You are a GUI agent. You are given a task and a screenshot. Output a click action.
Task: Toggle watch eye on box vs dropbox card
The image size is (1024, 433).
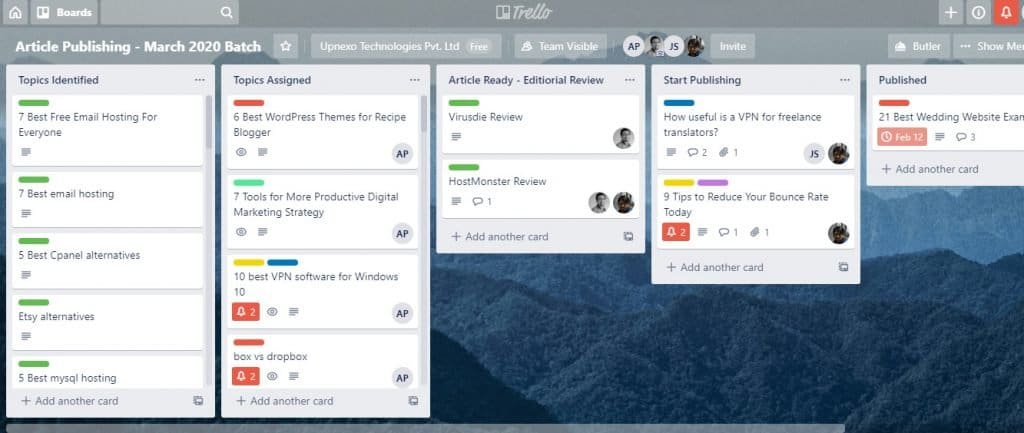click(x=272, y=376)
